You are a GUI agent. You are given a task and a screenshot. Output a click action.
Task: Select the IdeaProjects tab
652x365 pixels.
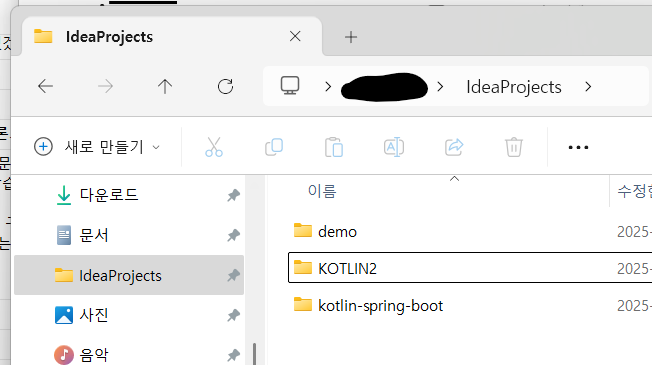click(172, 37)
